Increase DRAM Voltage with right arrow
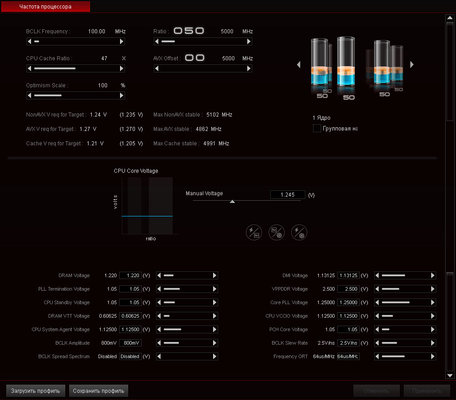This screenshot has width=456, height=400. [214, 275]
